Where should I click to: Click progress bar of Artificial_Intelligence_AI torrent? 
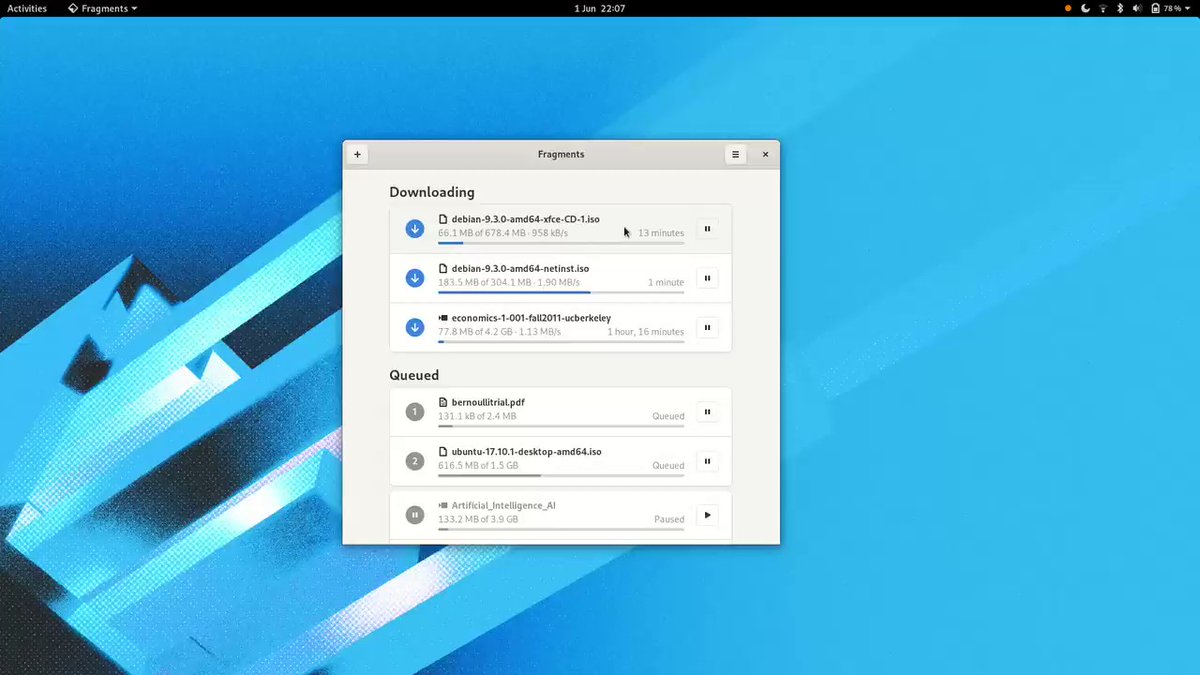click(x=561, y=529)
